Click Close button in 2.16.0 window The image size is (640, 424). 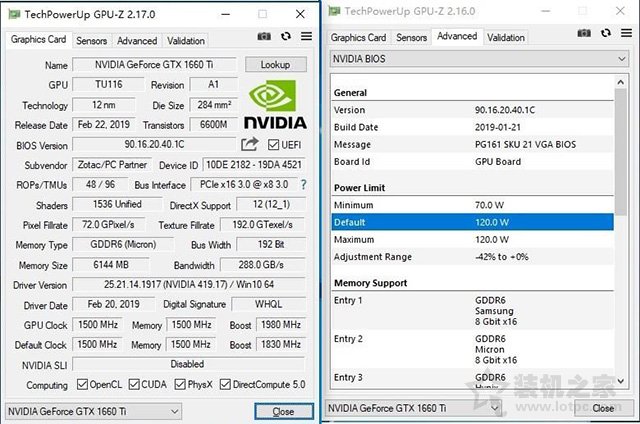tap(604, 408)
